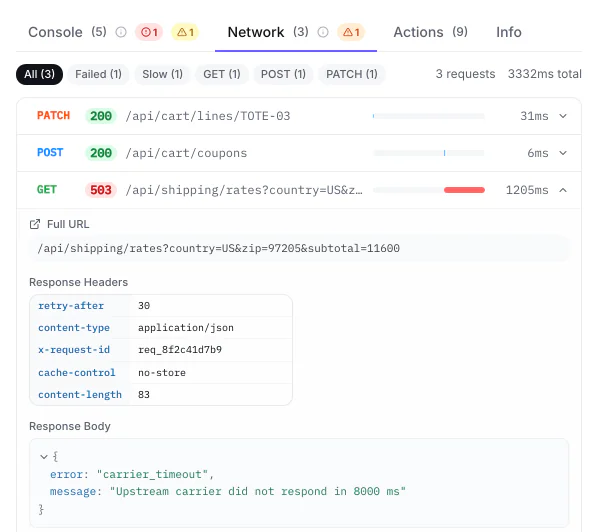Viewport: 598px width, 532px height.
Task: Click the no-store header value
Action: click(162, 373)
